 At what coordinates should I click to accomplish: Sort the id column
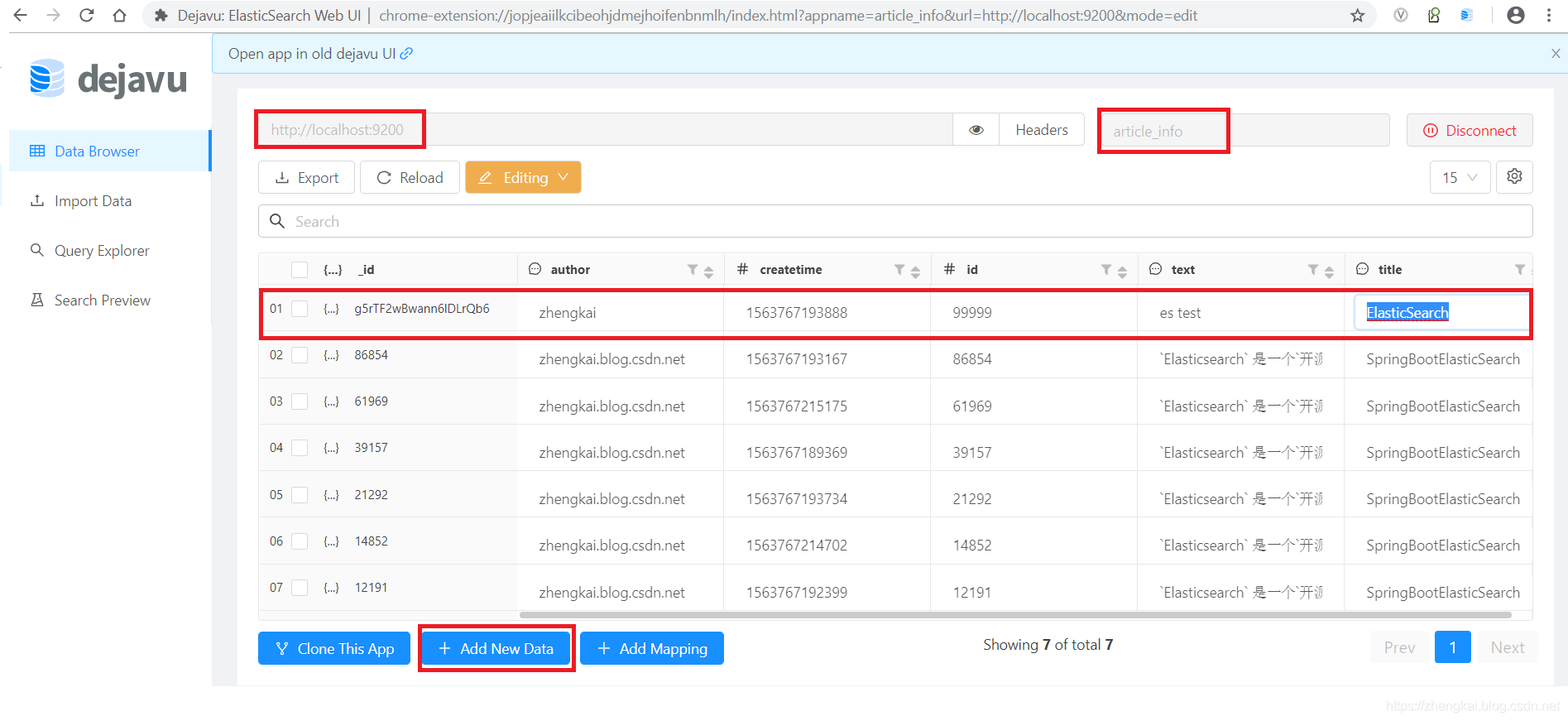1122,272
